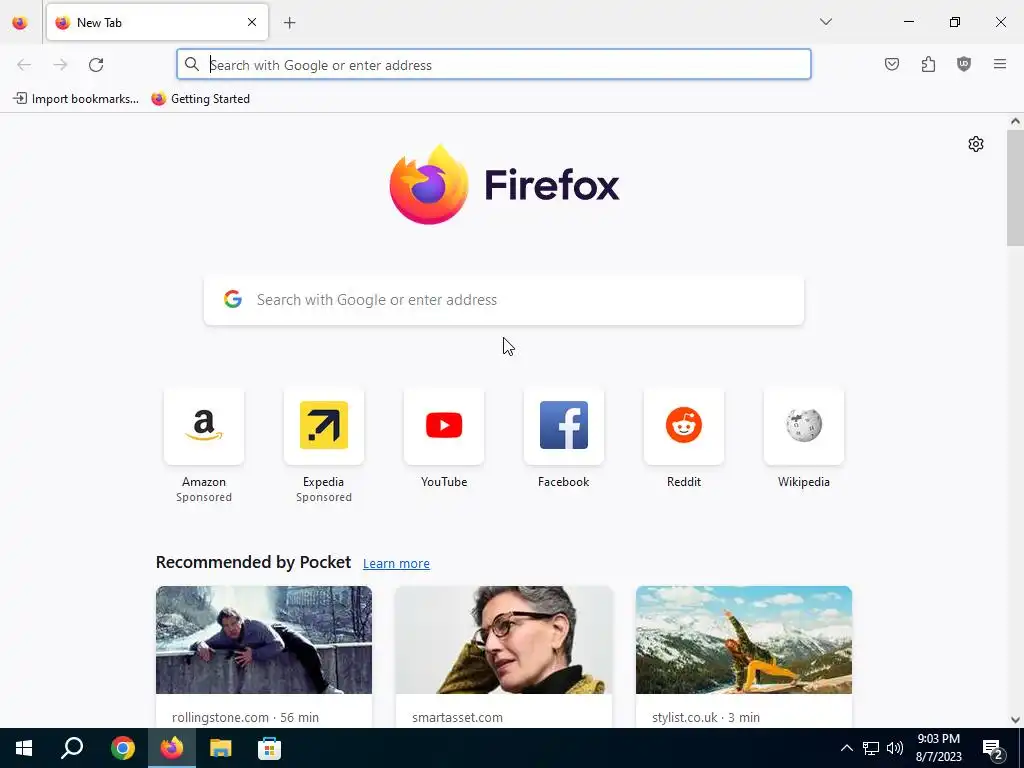Click the search magnifier in address bar
1024x768 pixels.
tap(191, 64)
